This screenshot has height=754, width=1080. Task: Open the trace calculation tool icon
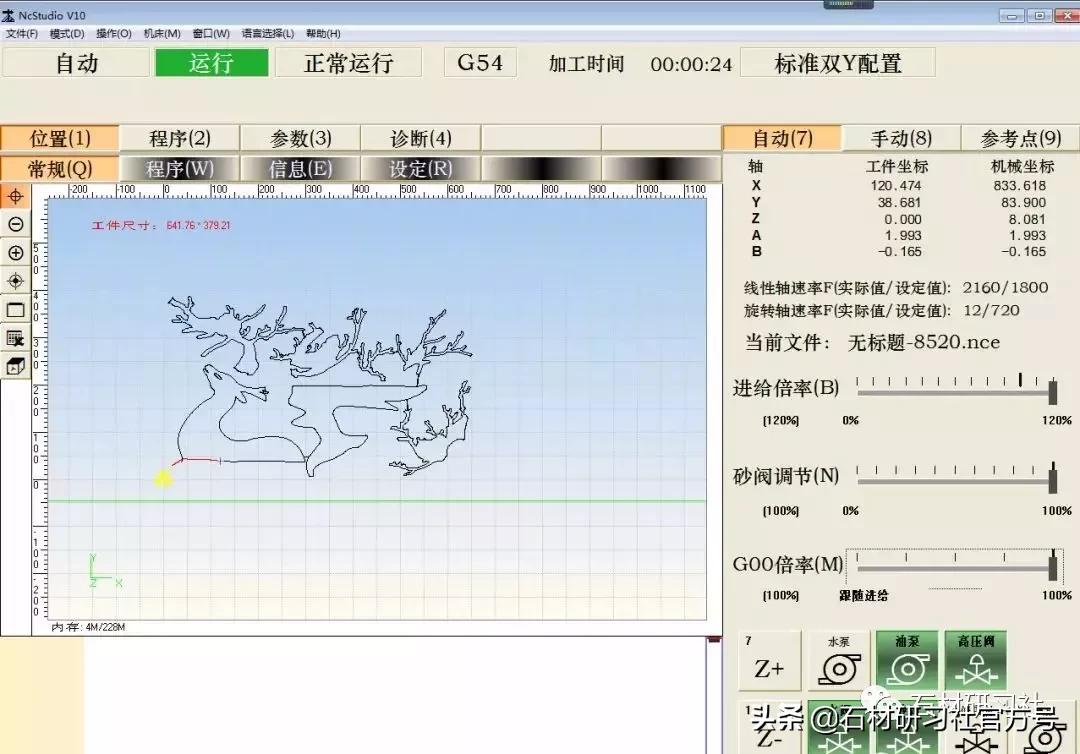(x=14, y=338)
